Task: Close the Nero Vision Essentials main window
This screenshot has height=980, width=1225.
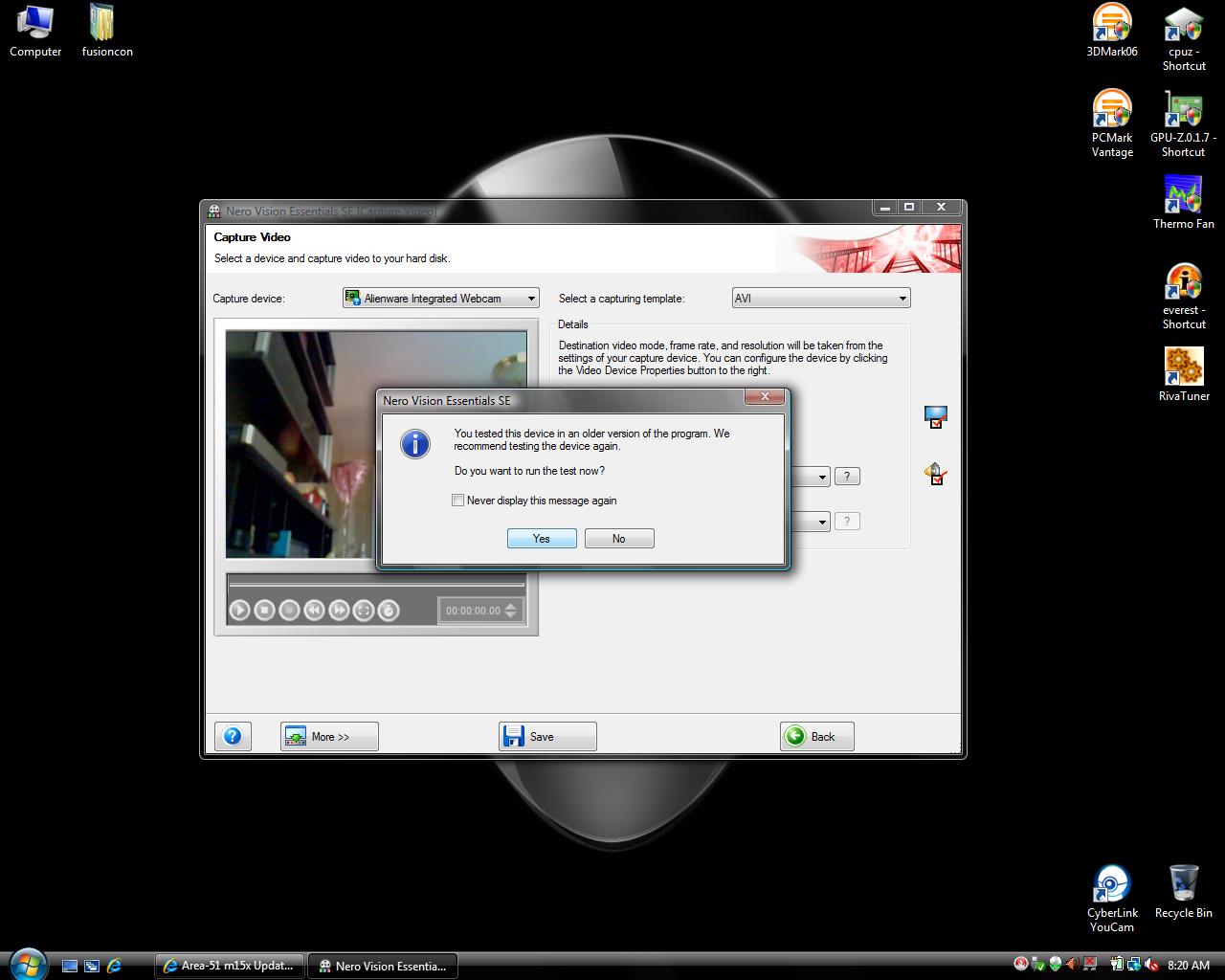Action: point(941,207)
